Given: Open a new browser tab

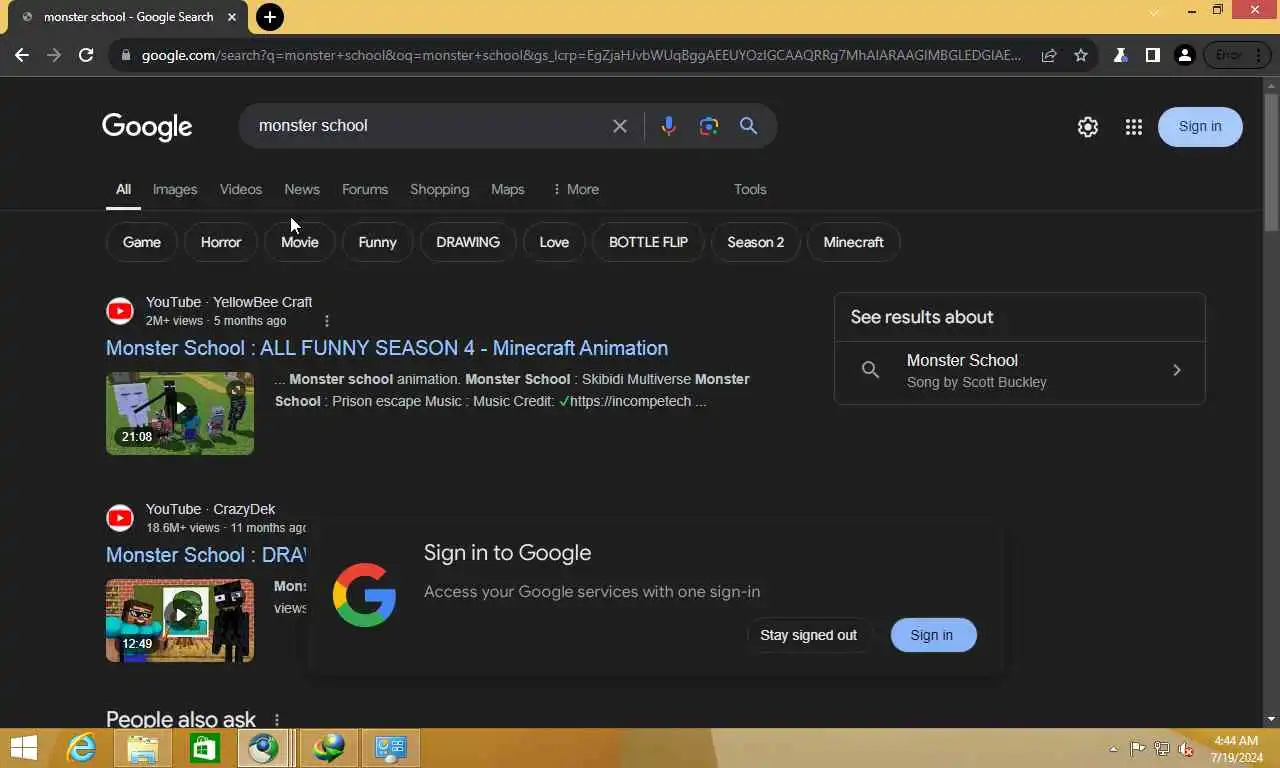Looking at the screenshot, I should click(269, 17).
